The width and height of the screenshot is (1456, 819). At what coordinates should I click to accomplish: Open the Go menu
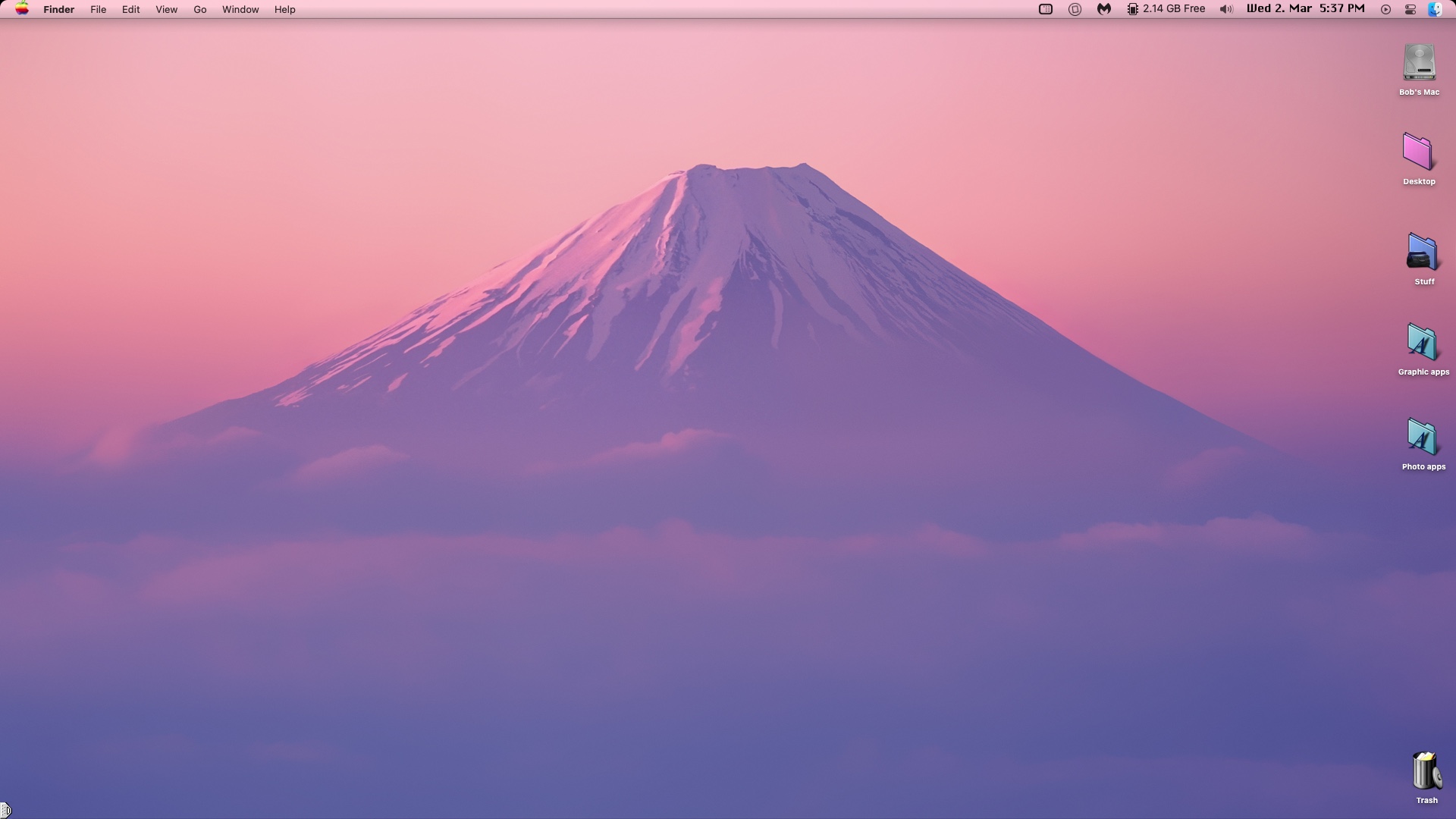(x=200, y=10)
